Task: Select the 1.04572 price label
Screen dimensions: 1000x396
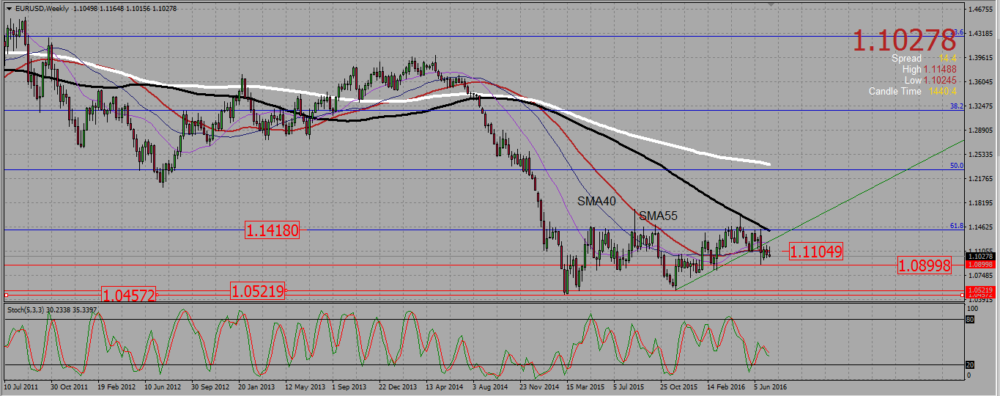Action: point(129,295)
